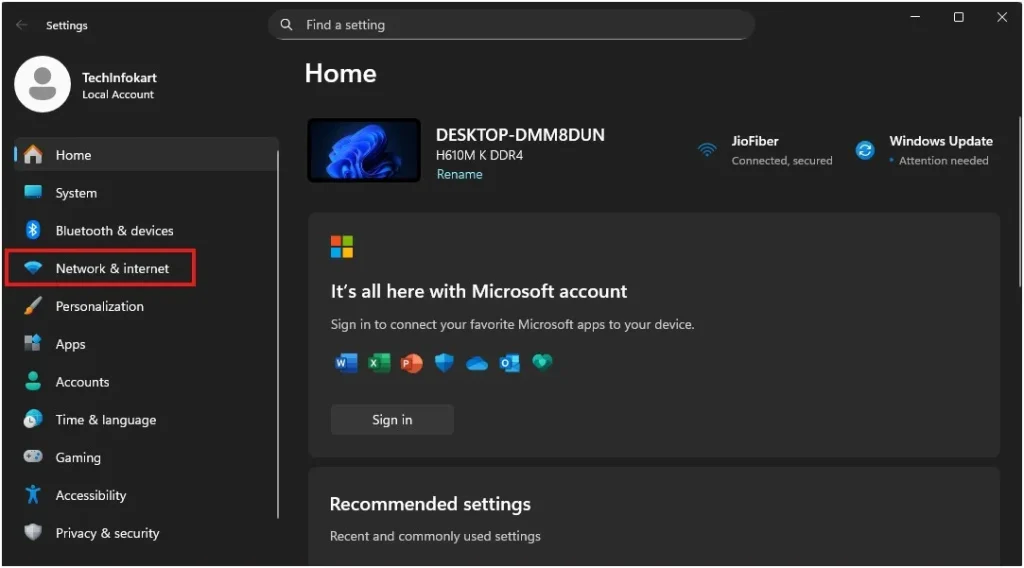Click the desktop wallpaper thumbnail
This screenshot has height=568, width=1024.
[364, 150]
